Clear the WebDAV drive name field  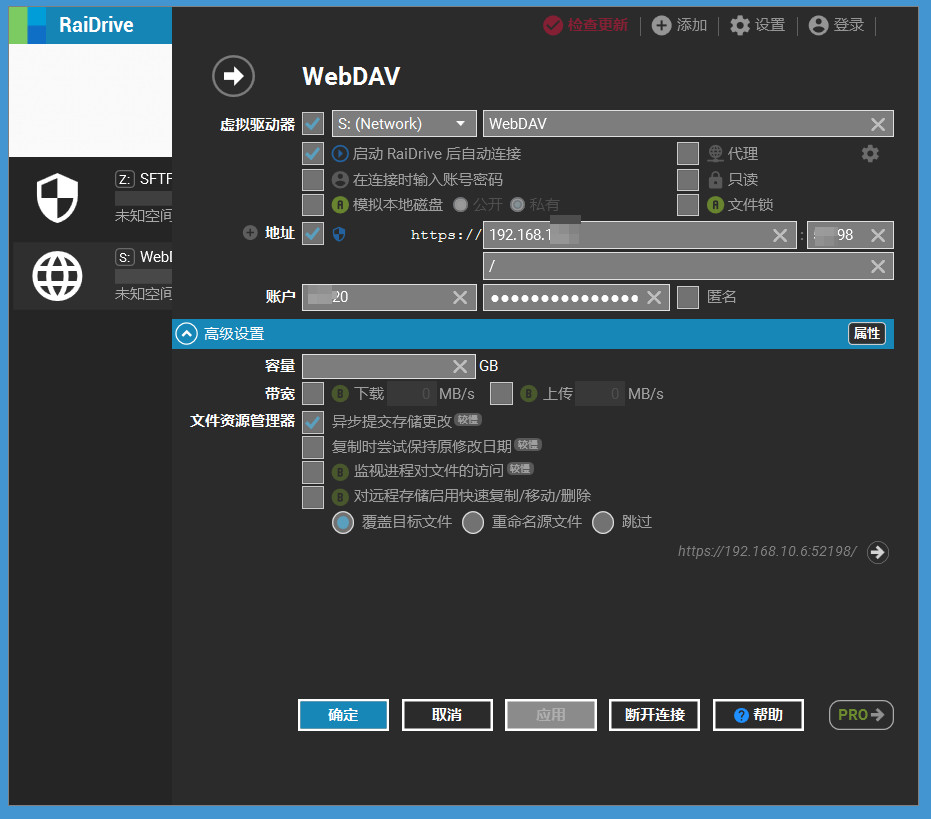coord(878,124)
